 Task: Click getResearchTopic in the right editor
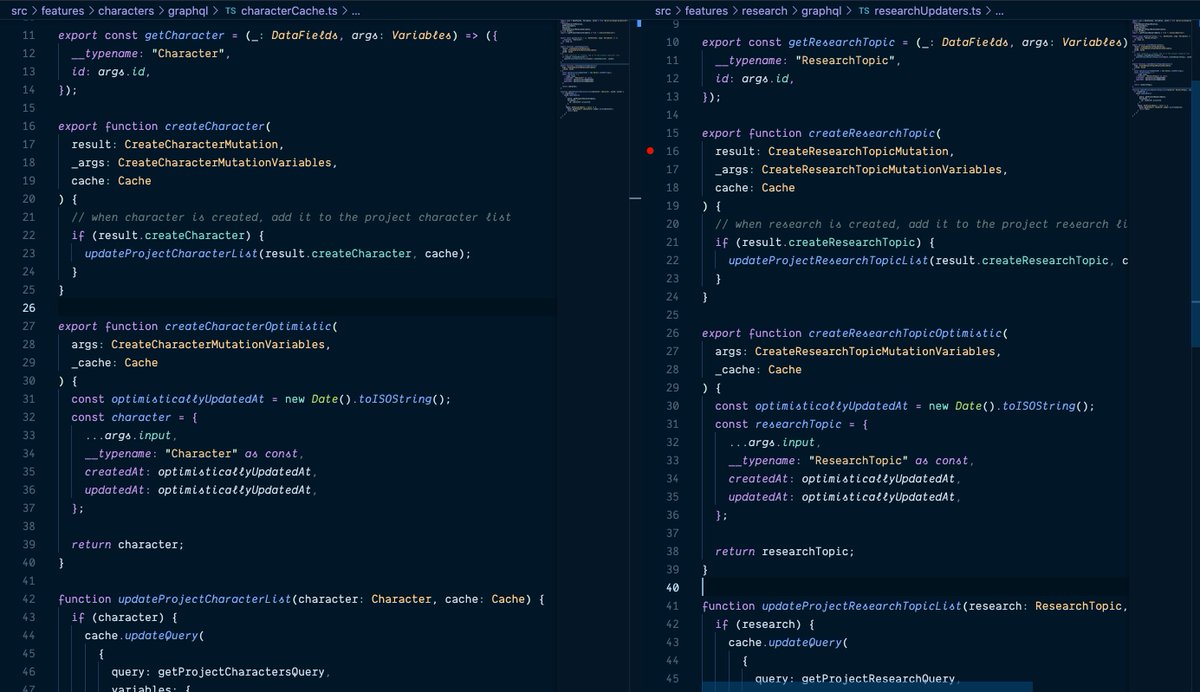(x=842, y=42)
